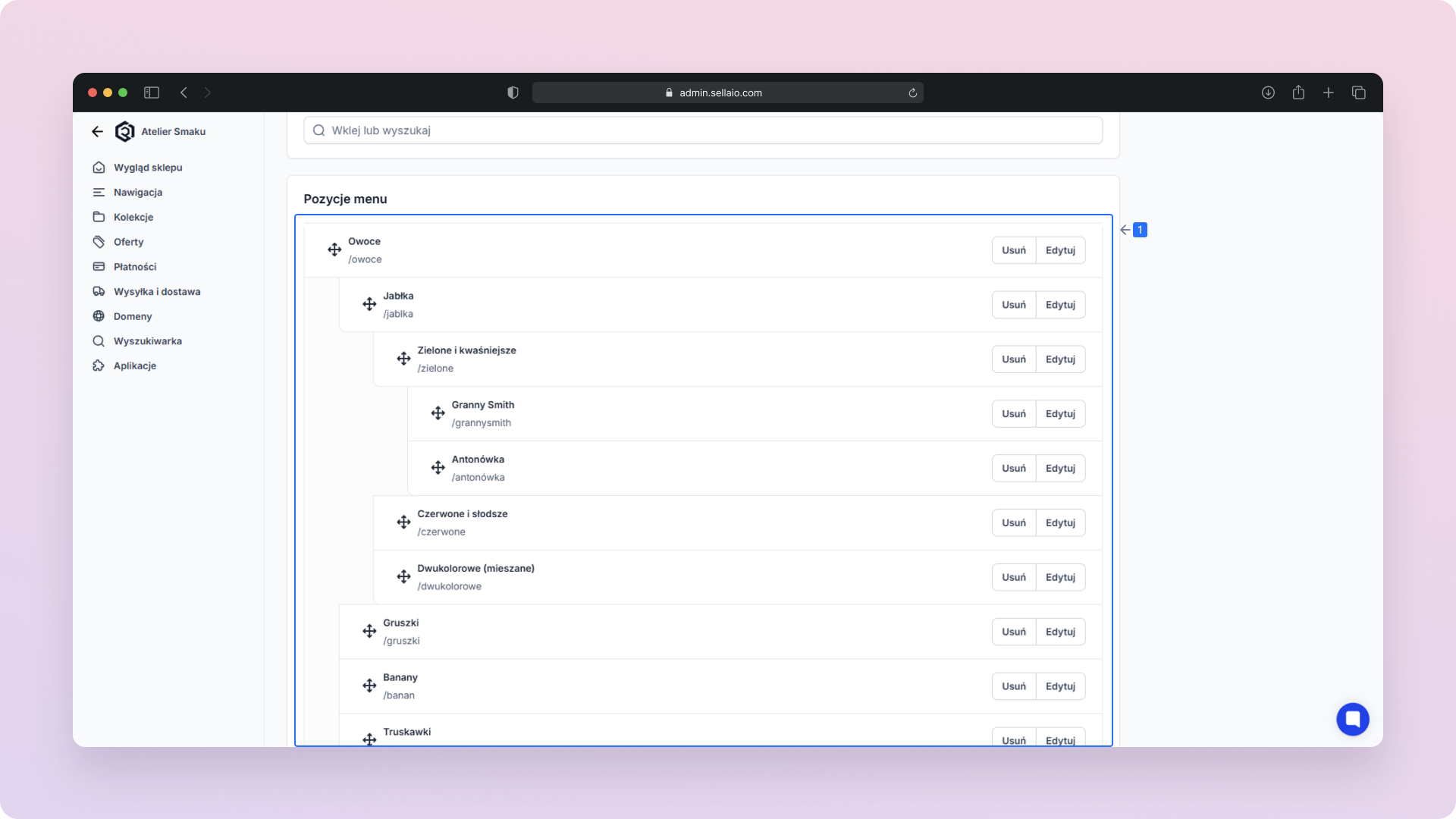This screenshot has width=1456, height=819.
Task: Click the move icon beside Granny Smith
Action: [438, 413]
